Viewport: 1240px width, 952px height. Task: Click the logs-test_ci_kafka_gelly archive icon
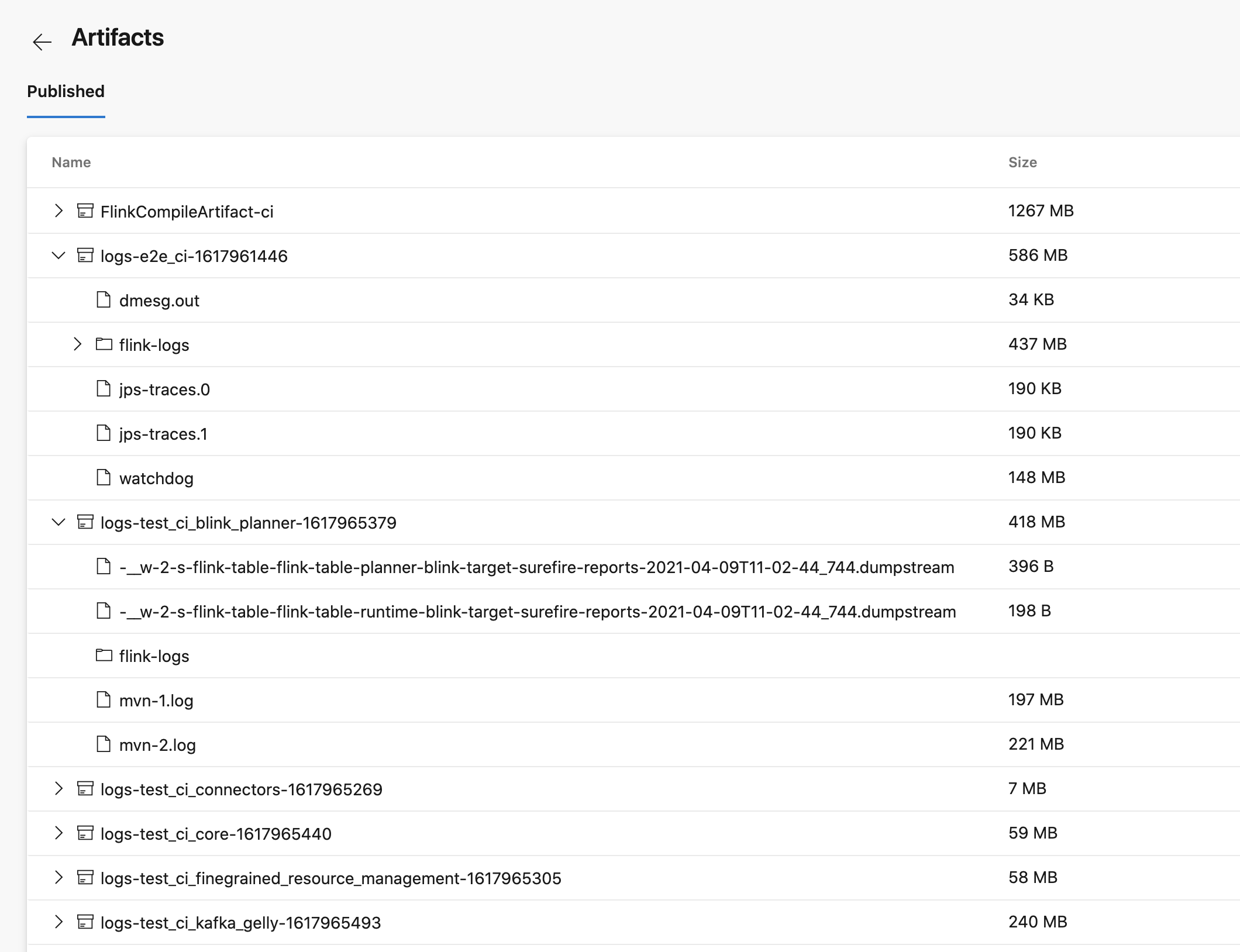point(85,922)
